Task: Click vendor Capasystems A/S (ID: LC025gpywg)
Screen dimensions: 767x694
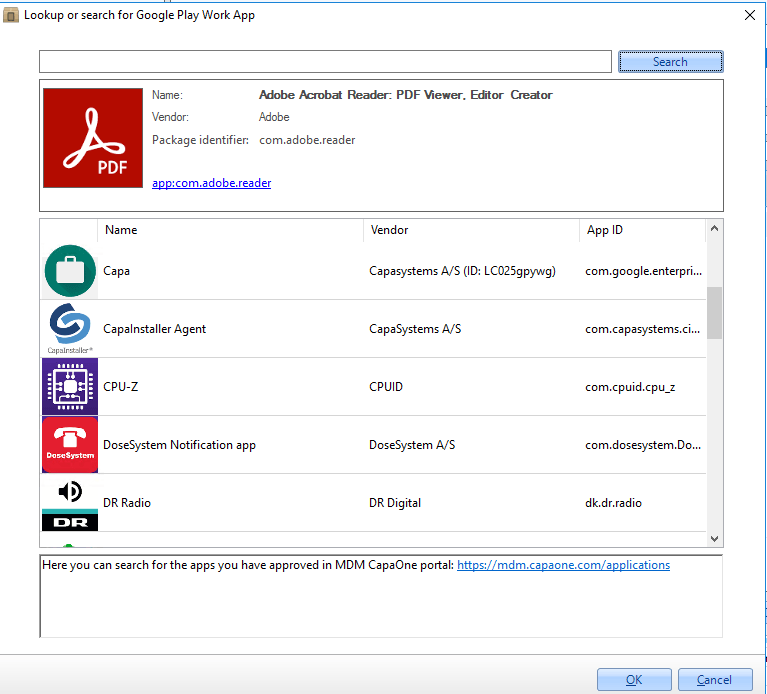Action: [462, 271]
